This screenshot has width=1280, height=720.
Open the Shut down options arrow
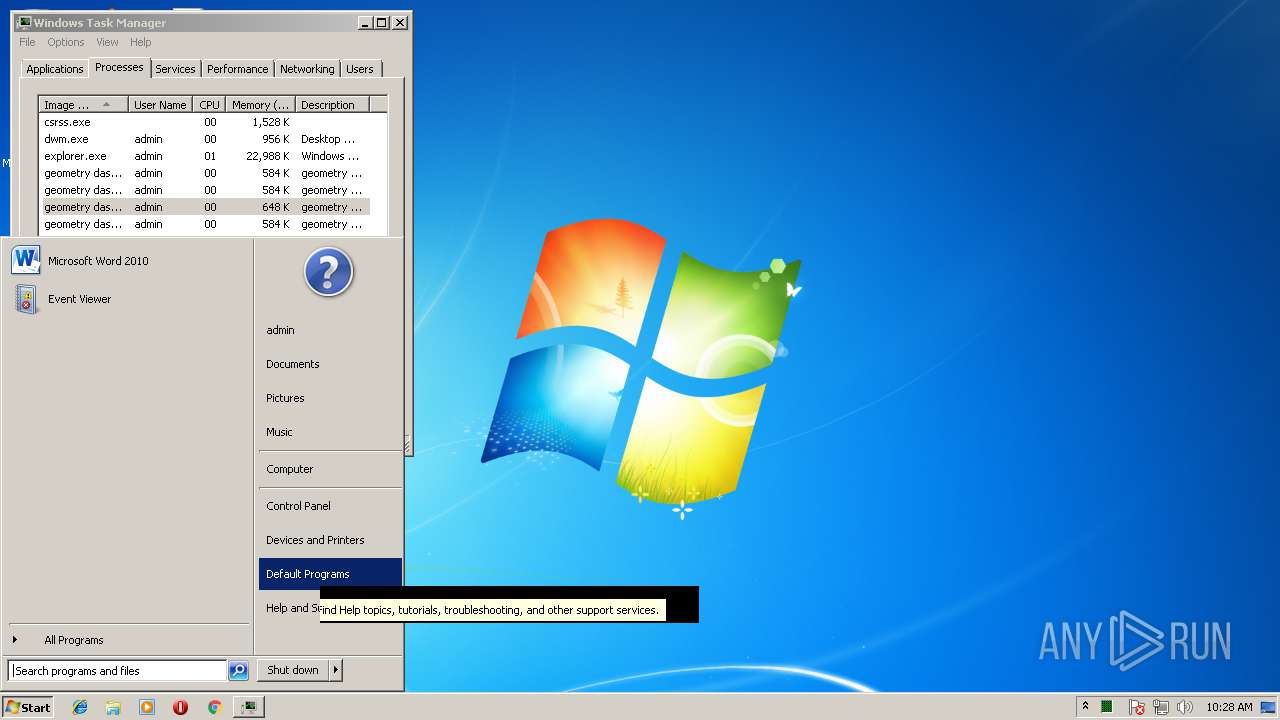tap(336, 670)
